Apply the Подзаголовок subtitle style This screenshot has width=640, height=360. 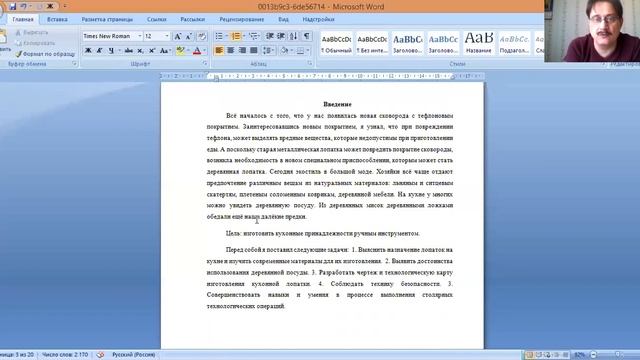point(514,44)
